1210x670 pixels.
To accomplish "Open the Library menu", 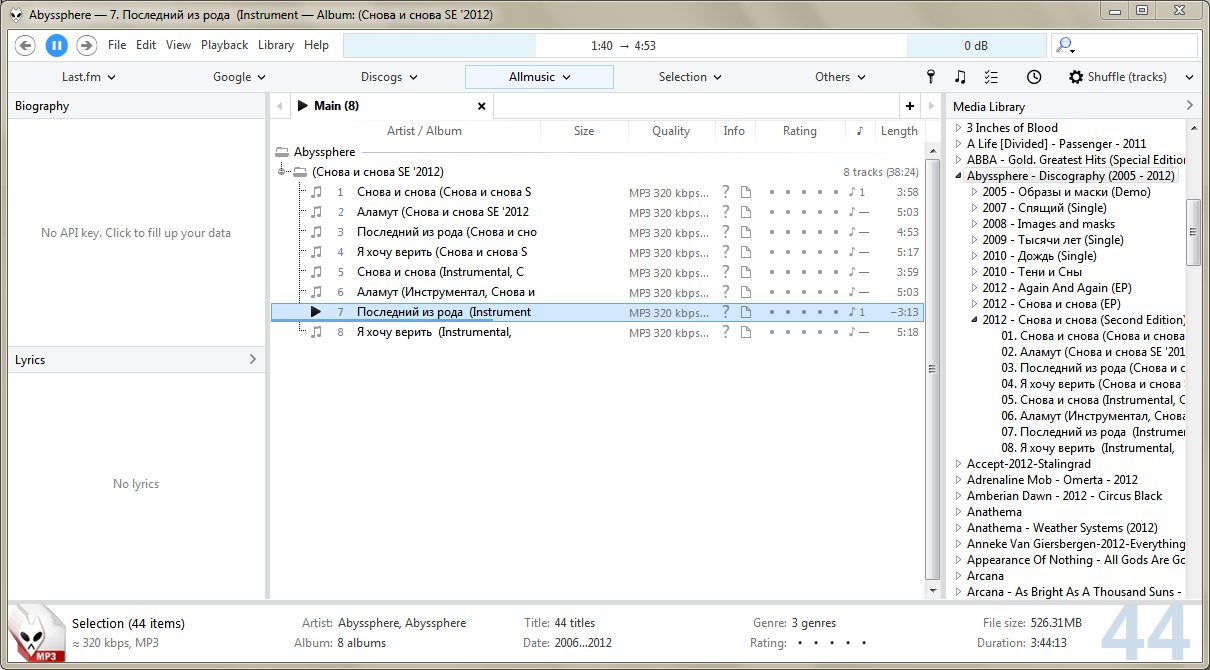I will click(276, 45).
